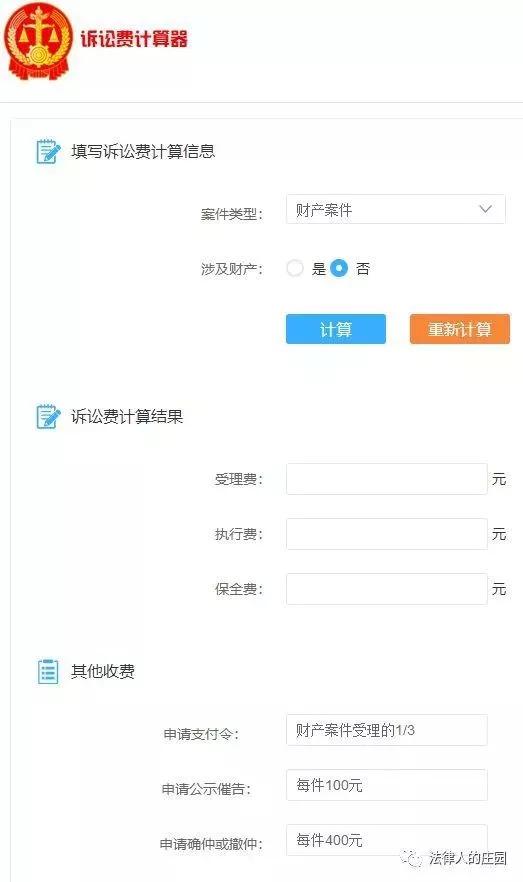The image size is (523, 882).
Task: Click the 填写诉讼费计算信息 heading
Action: pyautogui.click(x=143, y=151)
